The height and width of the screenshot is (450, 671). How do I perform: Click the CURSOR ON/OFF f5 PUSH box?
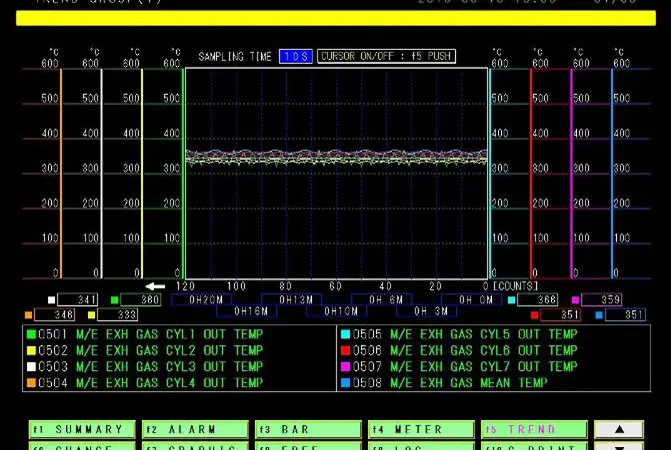tap(386, 56)
